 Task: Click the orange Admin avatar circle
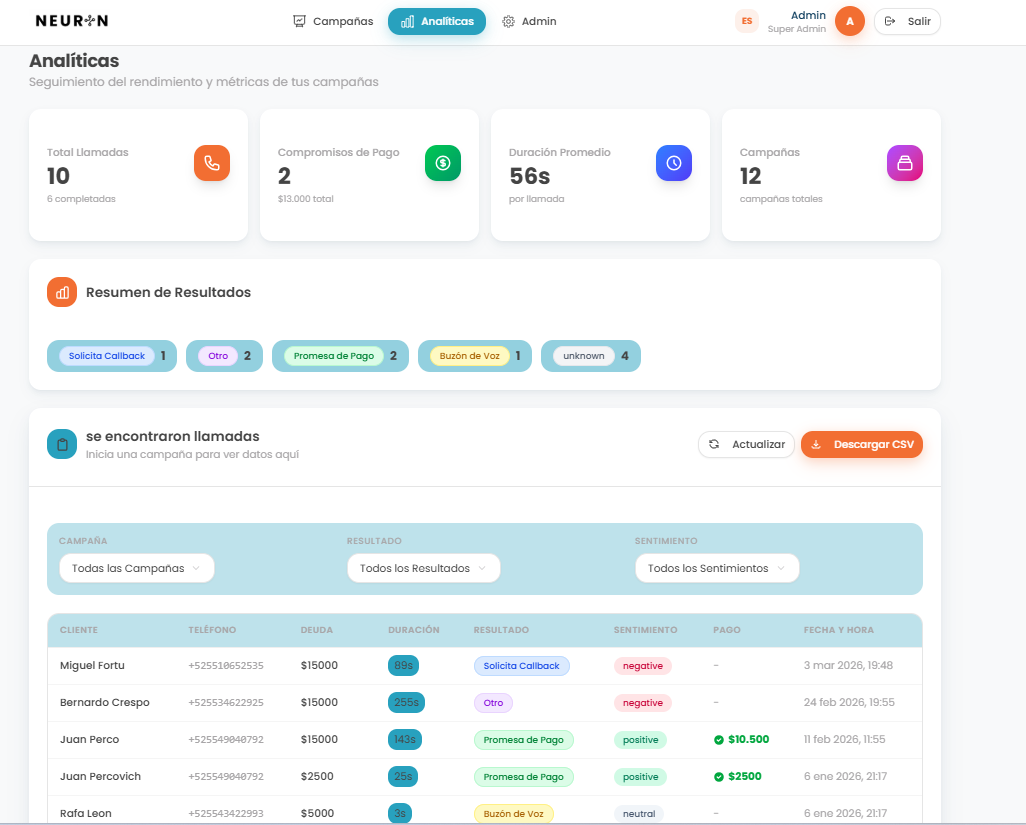click(849, 21)
